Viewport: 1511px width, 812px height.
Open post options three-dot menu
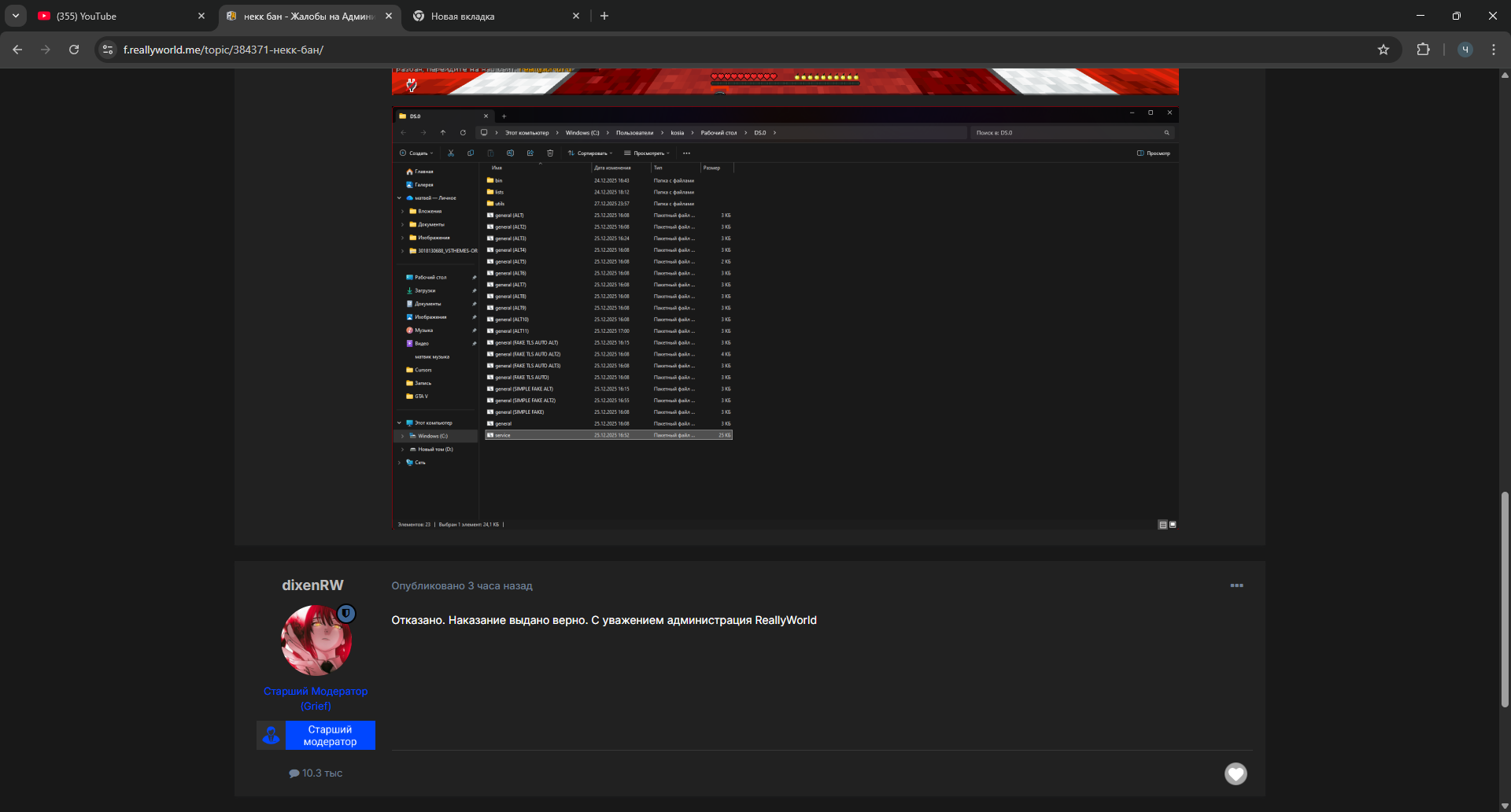[x=1236, y=585]
